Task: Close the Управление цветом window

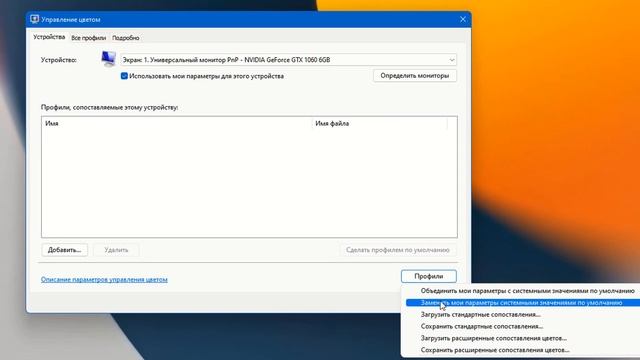Action: pyautogui.click(x=463, y=19)
